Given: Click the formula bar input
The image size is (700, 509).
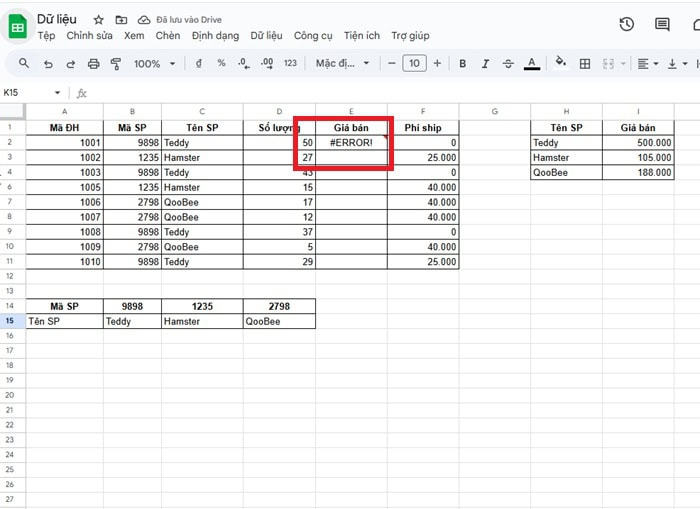Looking at the screenshot, I should tap(393, 93).
